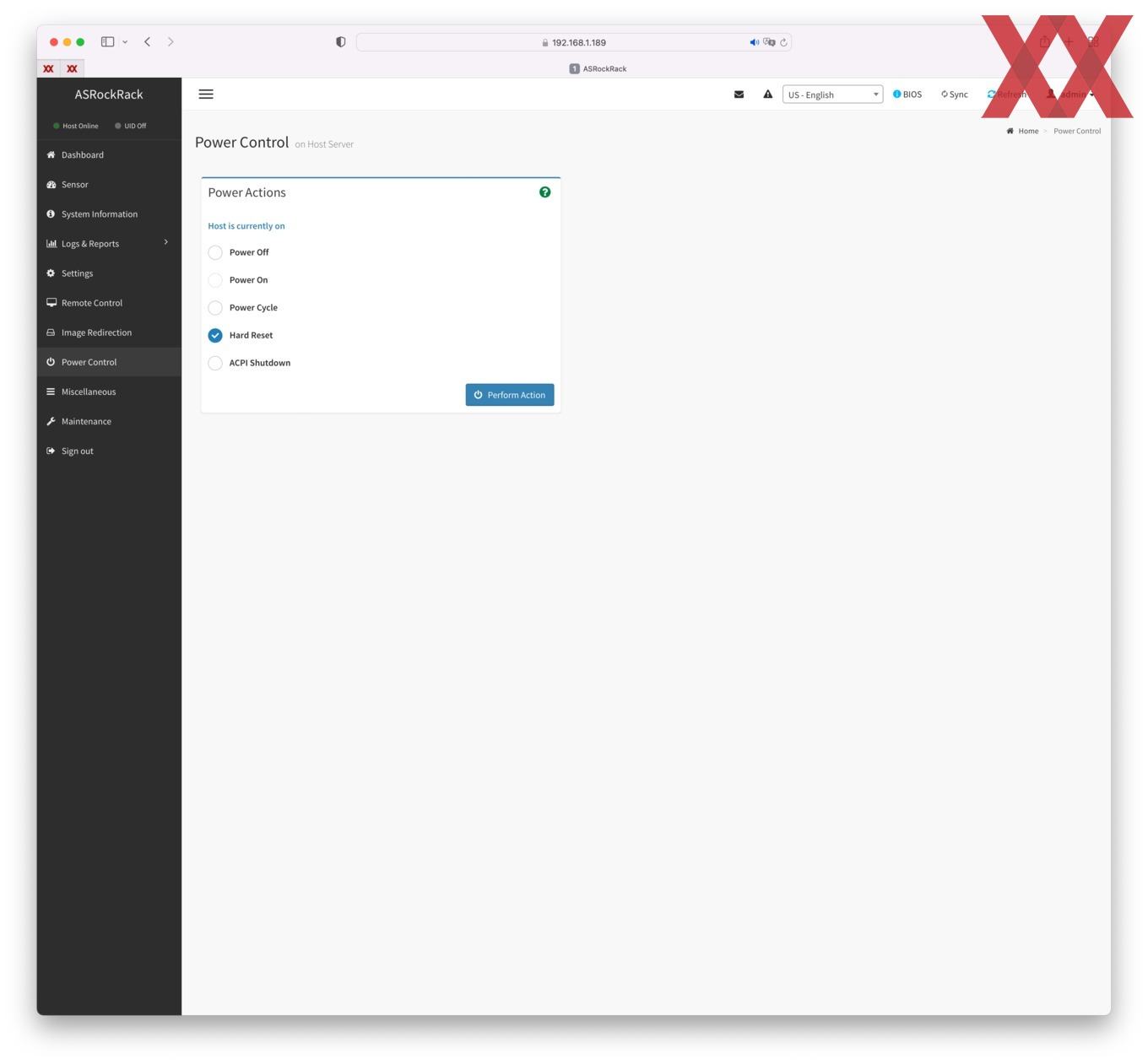
Task: Open Safari tab group dropdown chevron
Action: click(x=125, y=42)
